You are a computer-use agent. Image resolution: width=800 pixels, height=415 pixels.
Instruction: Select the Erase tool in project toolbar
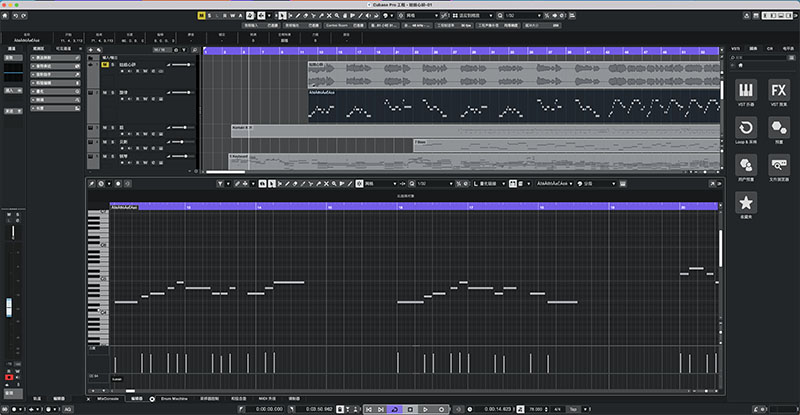click(x=306, y=16)
